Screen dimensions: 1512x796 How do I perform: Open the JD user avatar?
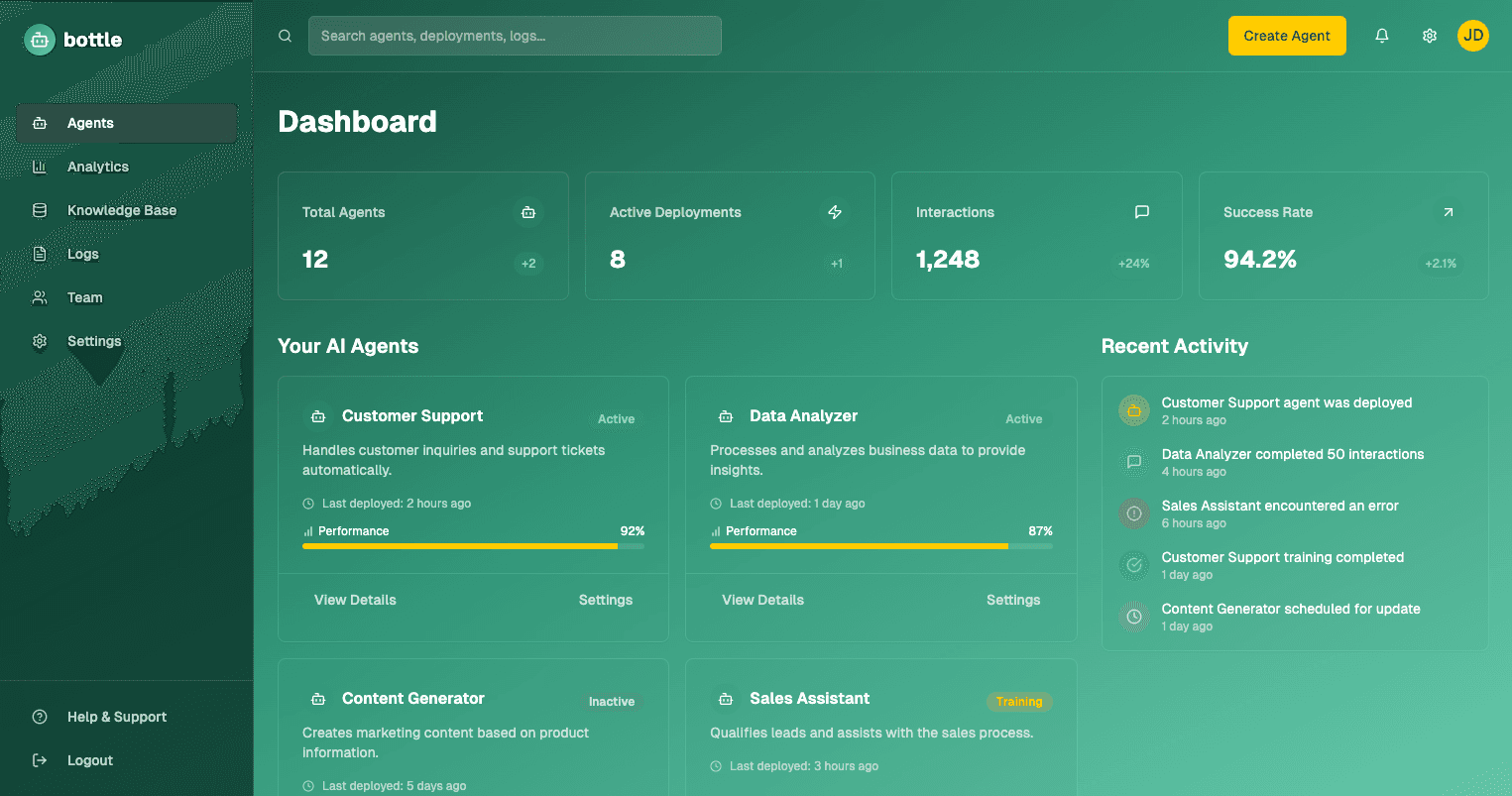(1473, 36)
